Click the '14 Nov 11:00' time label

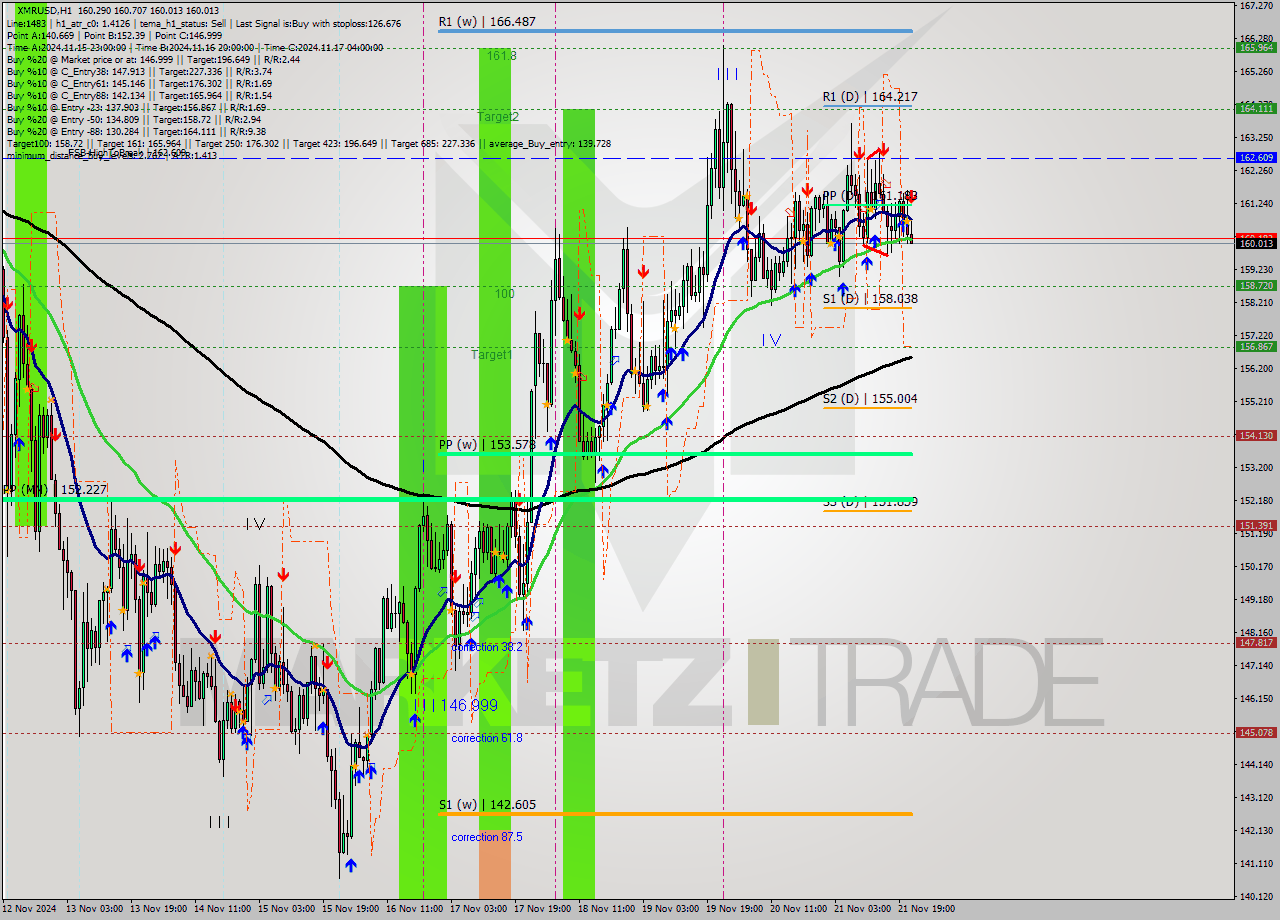click(x=221, y=909)
